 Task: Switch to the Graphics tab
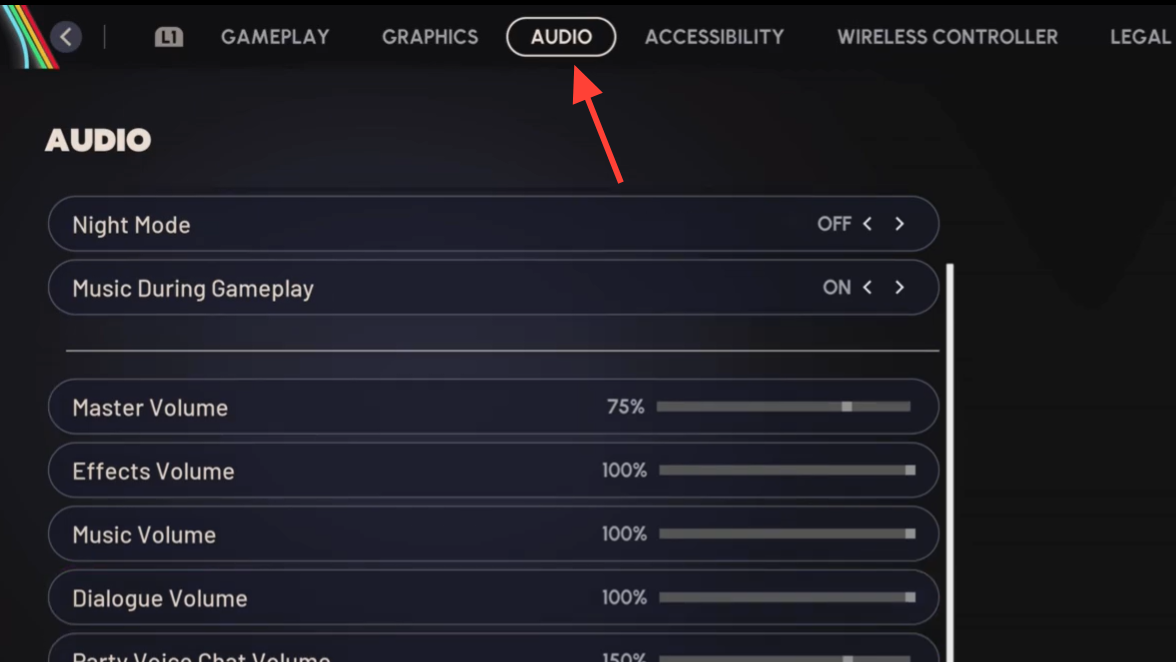click(x=430, y=37)
